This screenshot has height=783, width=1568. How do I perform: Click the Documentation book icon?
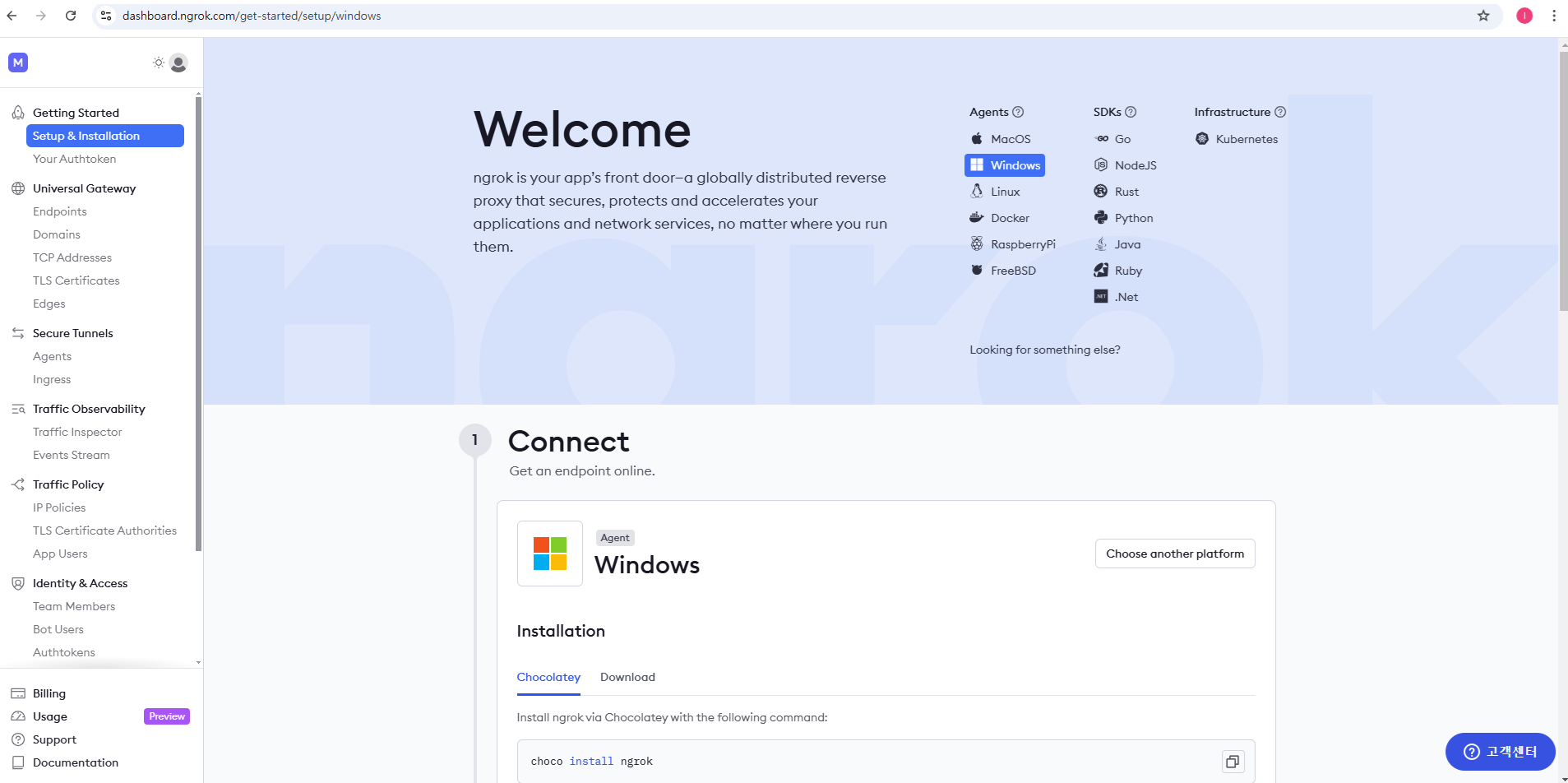[18, 762]
